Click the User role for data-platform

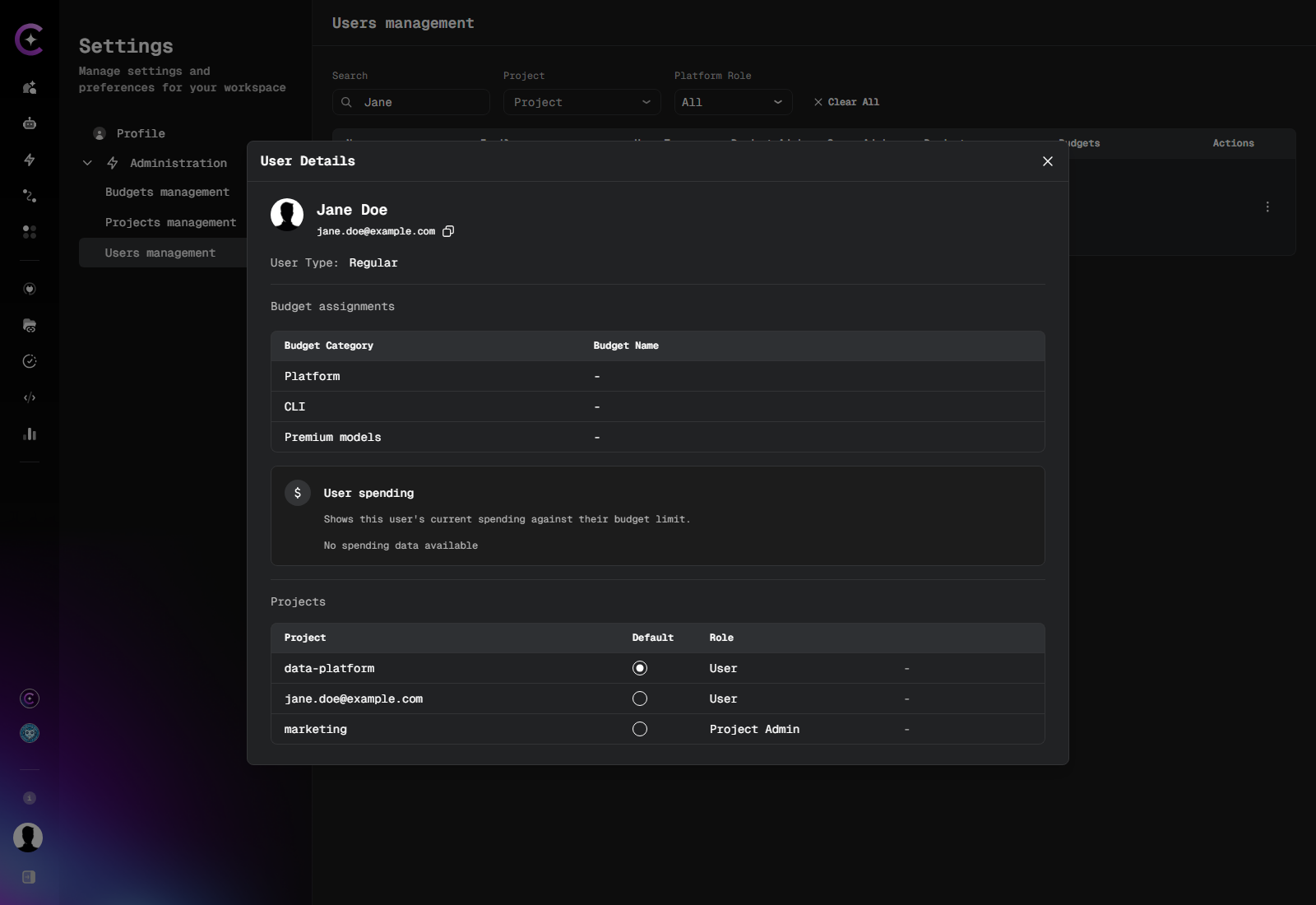click(x=723, y=668)
